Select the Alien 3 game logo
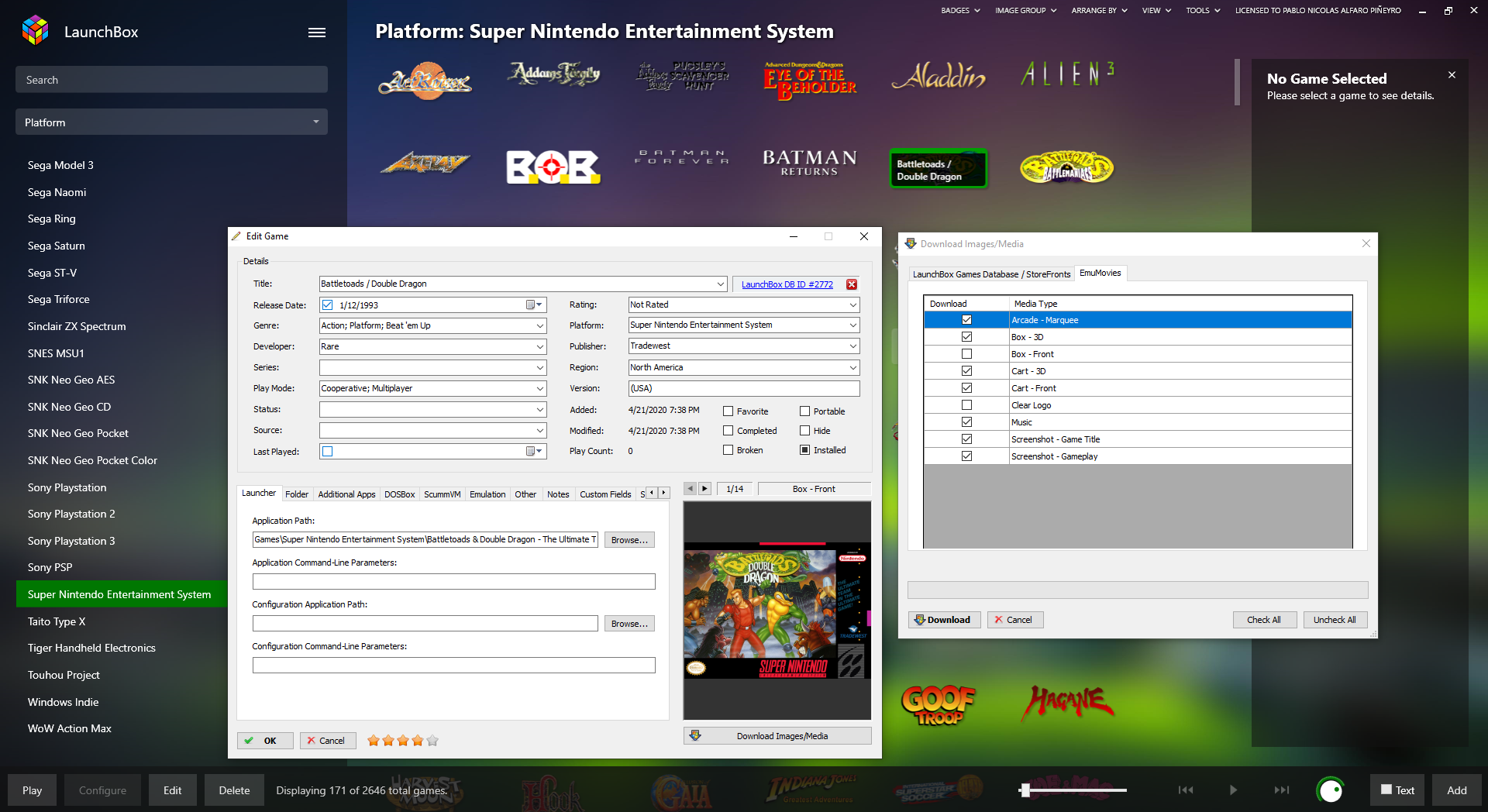This screenshot has height=812, width=1488. point(1067,74)
